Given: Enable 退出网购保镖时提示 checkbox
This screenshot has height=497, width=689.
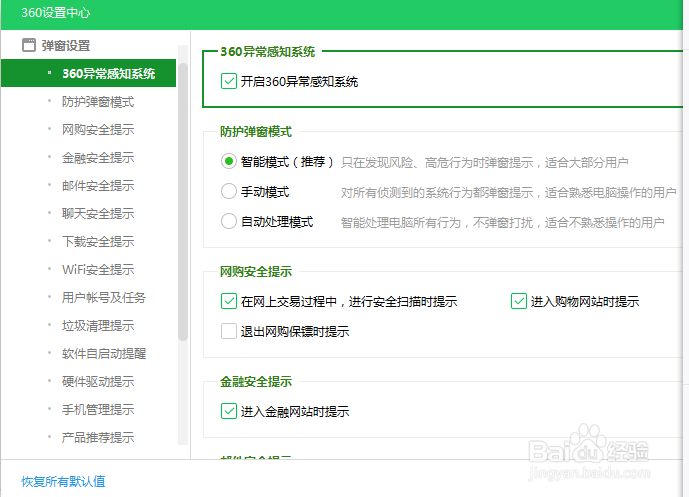Looking at the screenshot, I should pyautogui.click(x=228, y=331).
